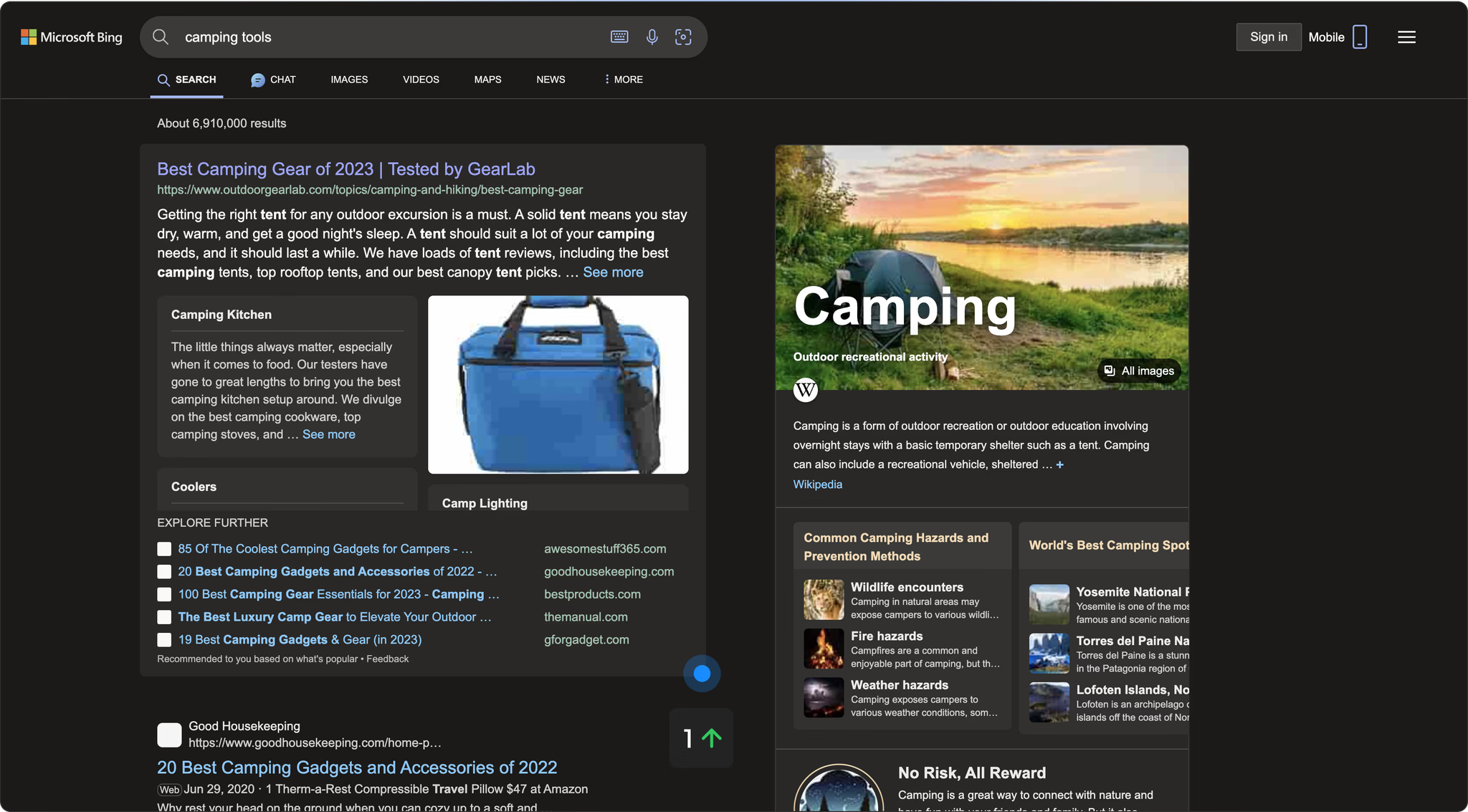
Task: Click the camping tools search input field
Action: (391, 37)
